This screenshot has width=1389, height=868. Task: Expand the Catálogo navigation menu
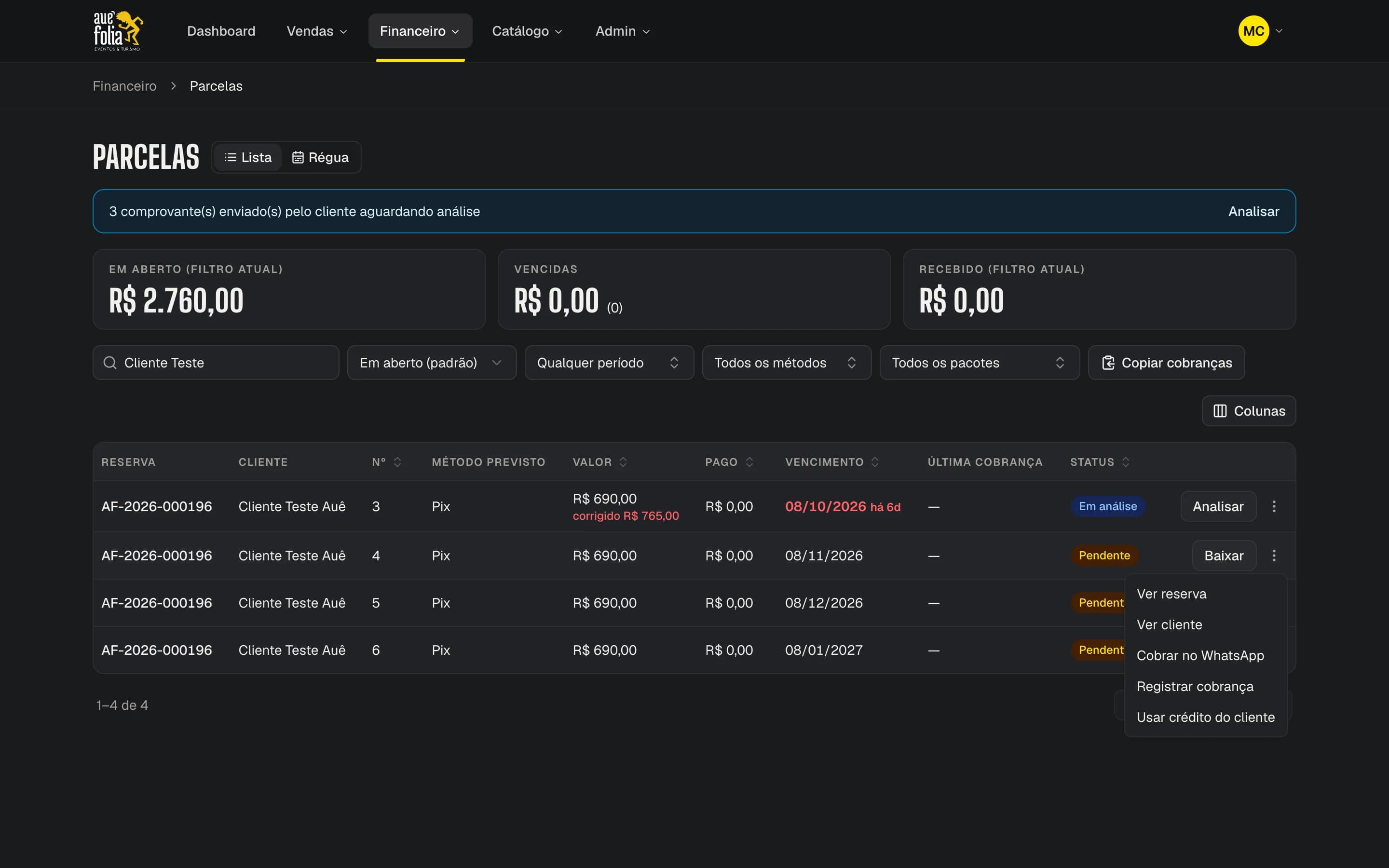pos(527,31)
